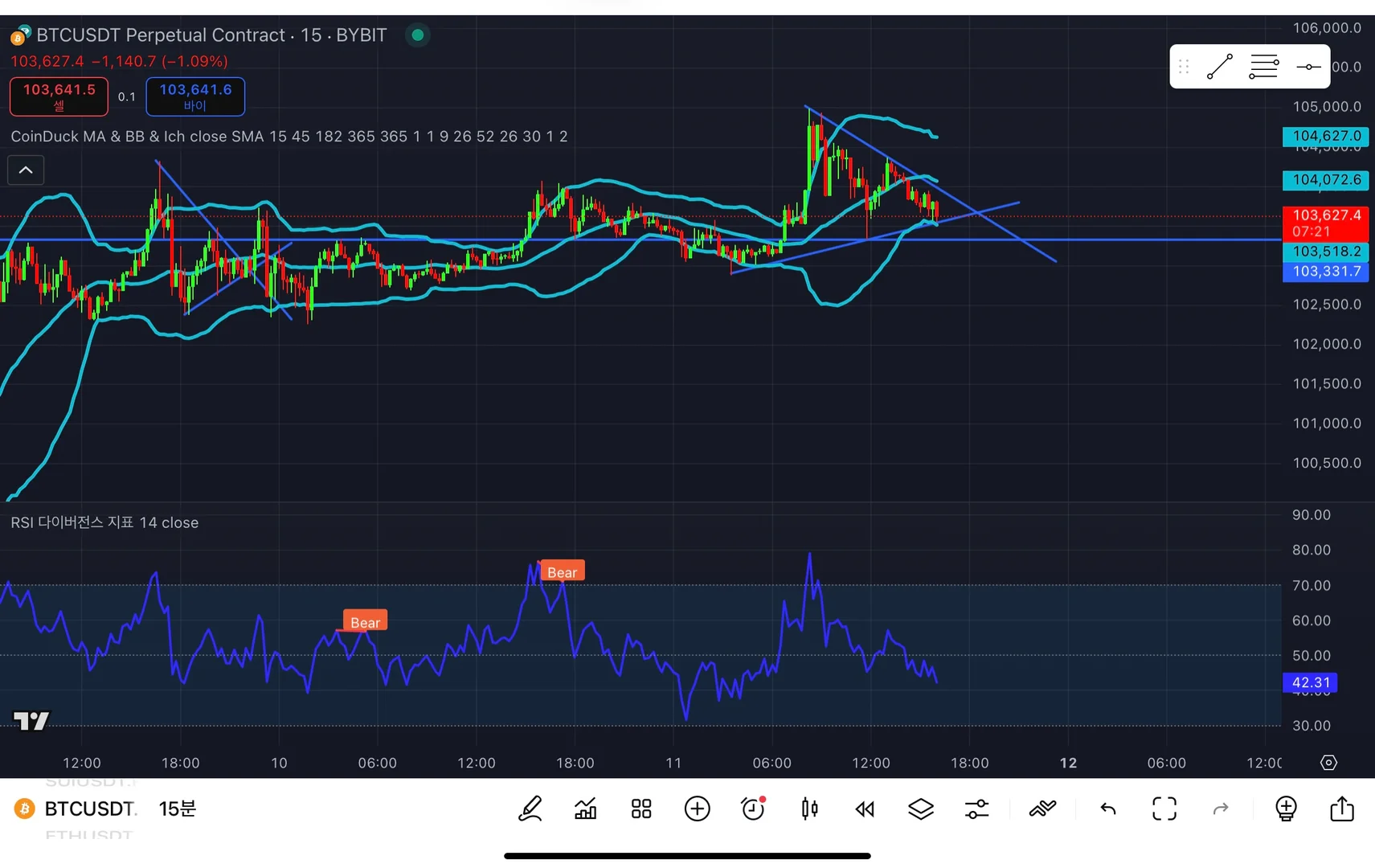Share the chart
Screen dimensions: 1375x868
pyautogui.click(x=1342, y=808)
